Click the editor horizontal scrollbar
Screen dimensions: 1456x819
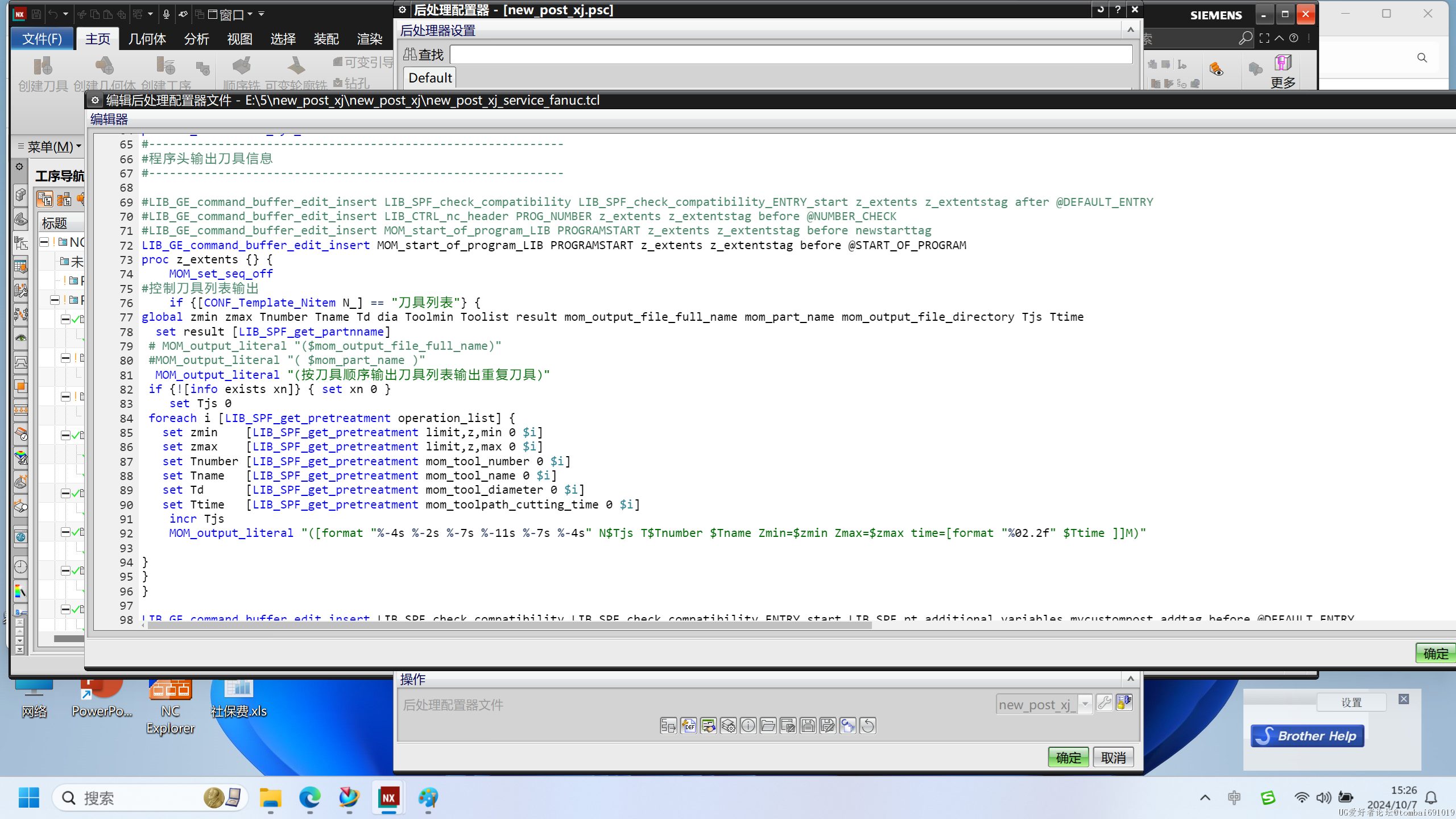coord(509,625)
